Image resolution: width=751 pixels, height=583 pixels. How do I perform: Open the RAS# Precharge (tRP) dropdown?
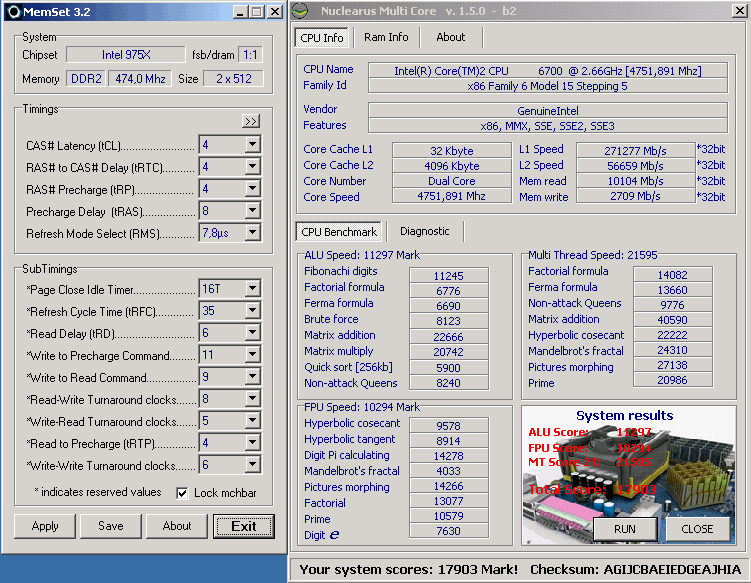(252, 188)
